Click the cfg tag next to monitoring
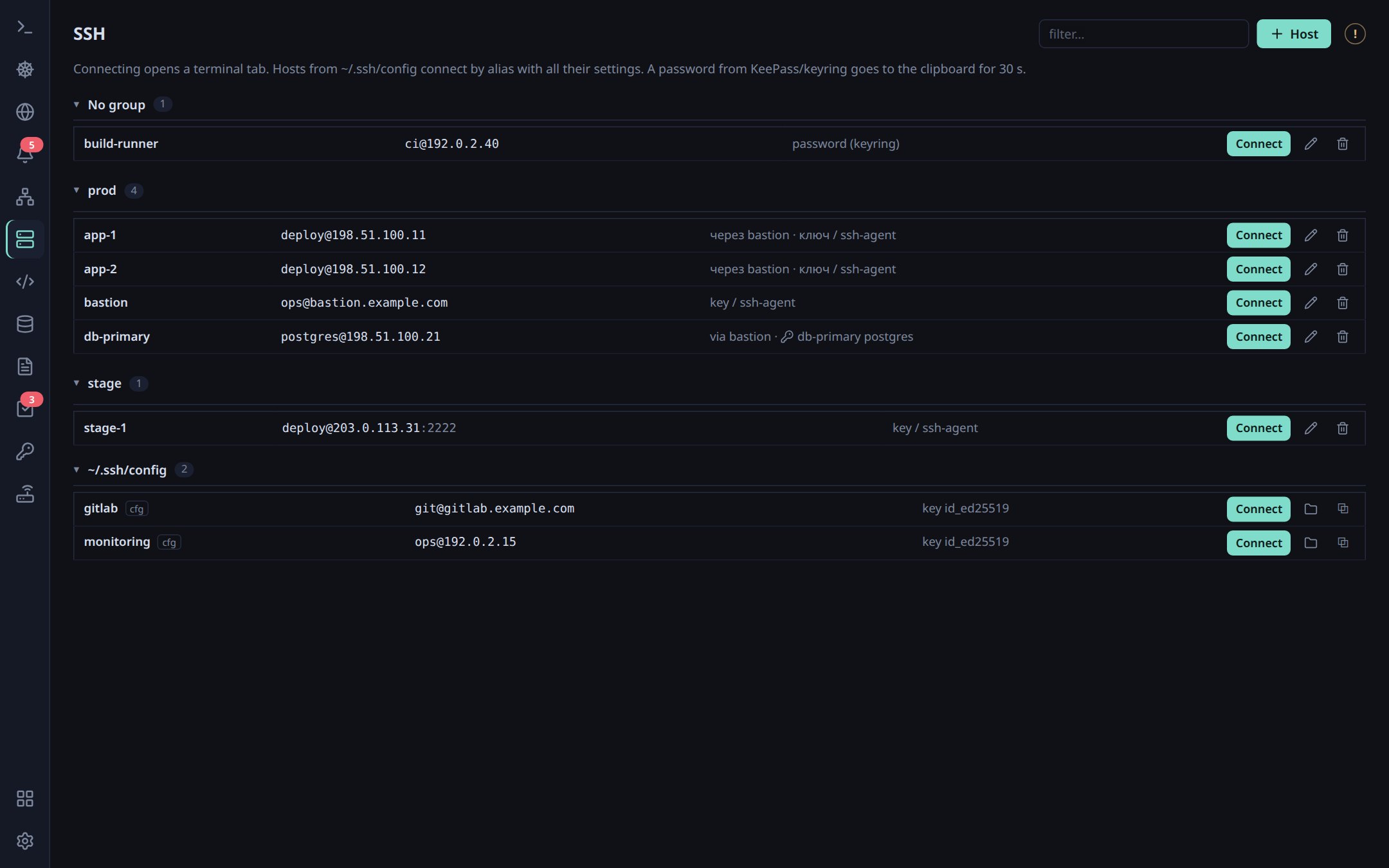The height and width of the screenshot is (868, 1389). pos(169,543)
